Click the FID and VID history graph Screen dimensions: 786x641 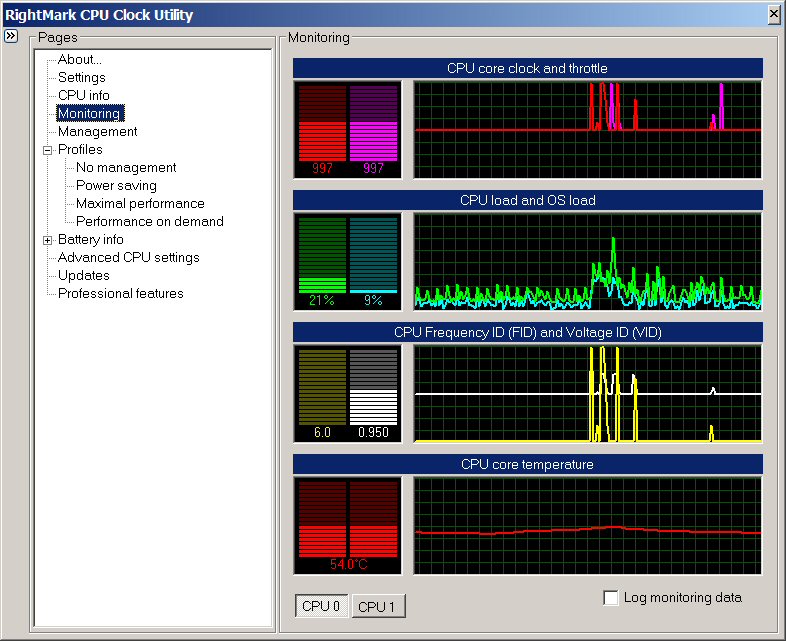pyautogui.click(x=587, y=393)
